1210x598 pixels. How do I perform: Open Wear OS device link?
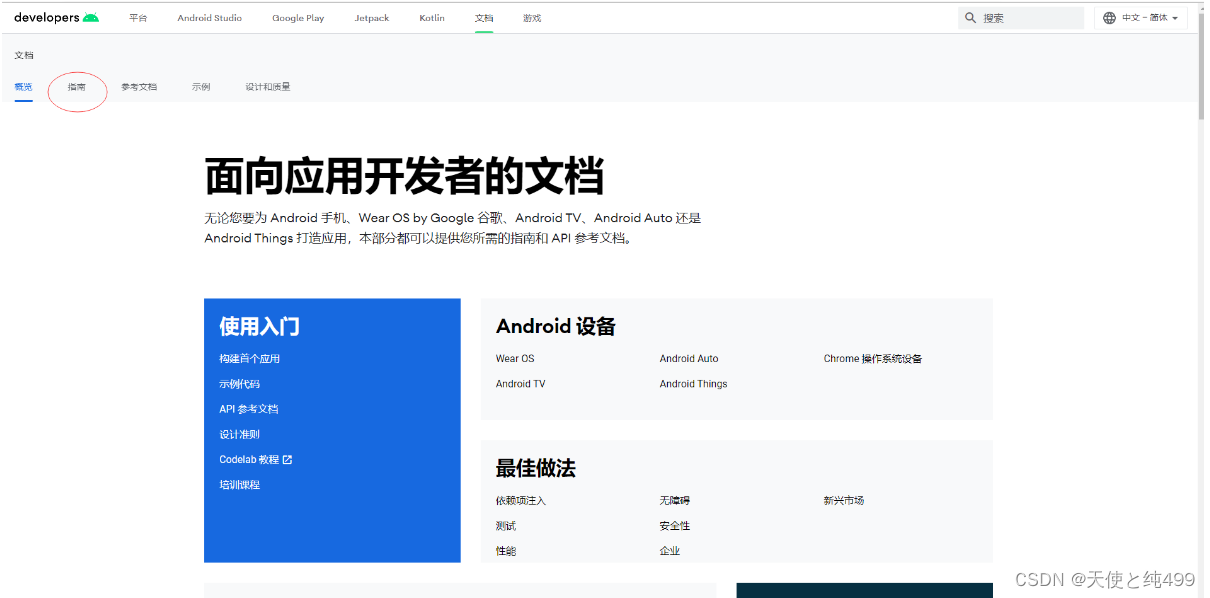515,359
